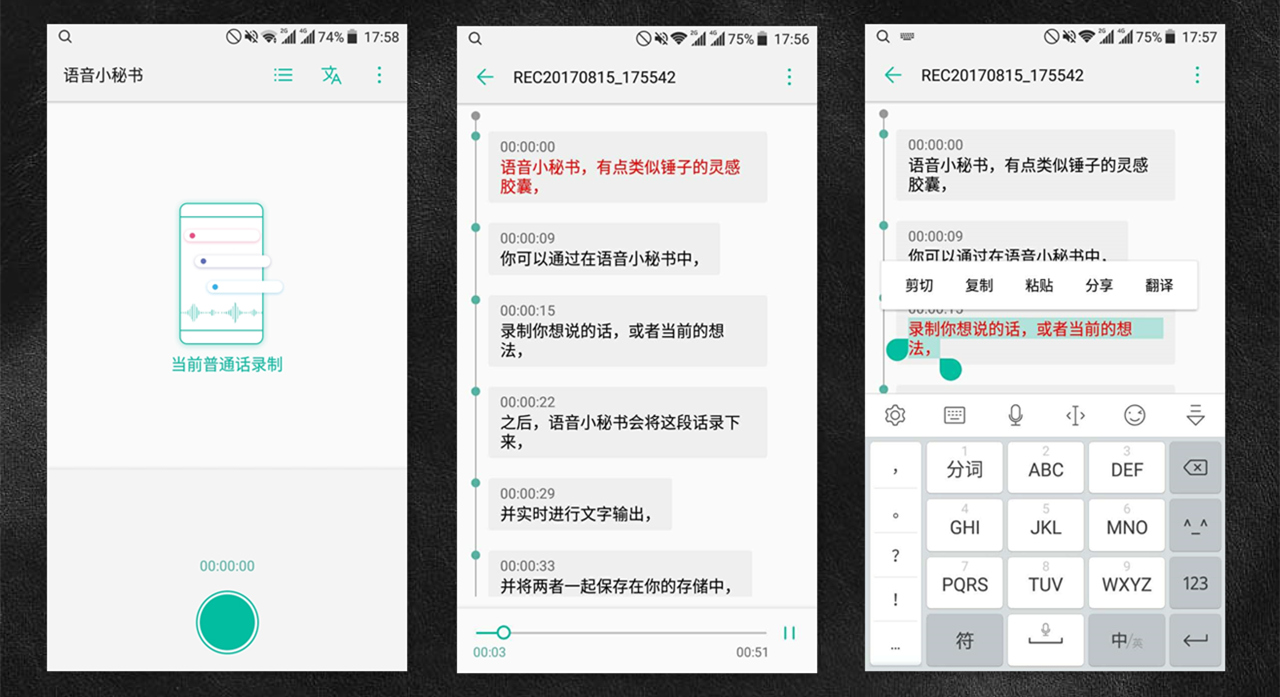The height and width of the screenshot is (697, 1280).
Task: Select 翻译 in the popup context menu
Action: pos(1158,285)
